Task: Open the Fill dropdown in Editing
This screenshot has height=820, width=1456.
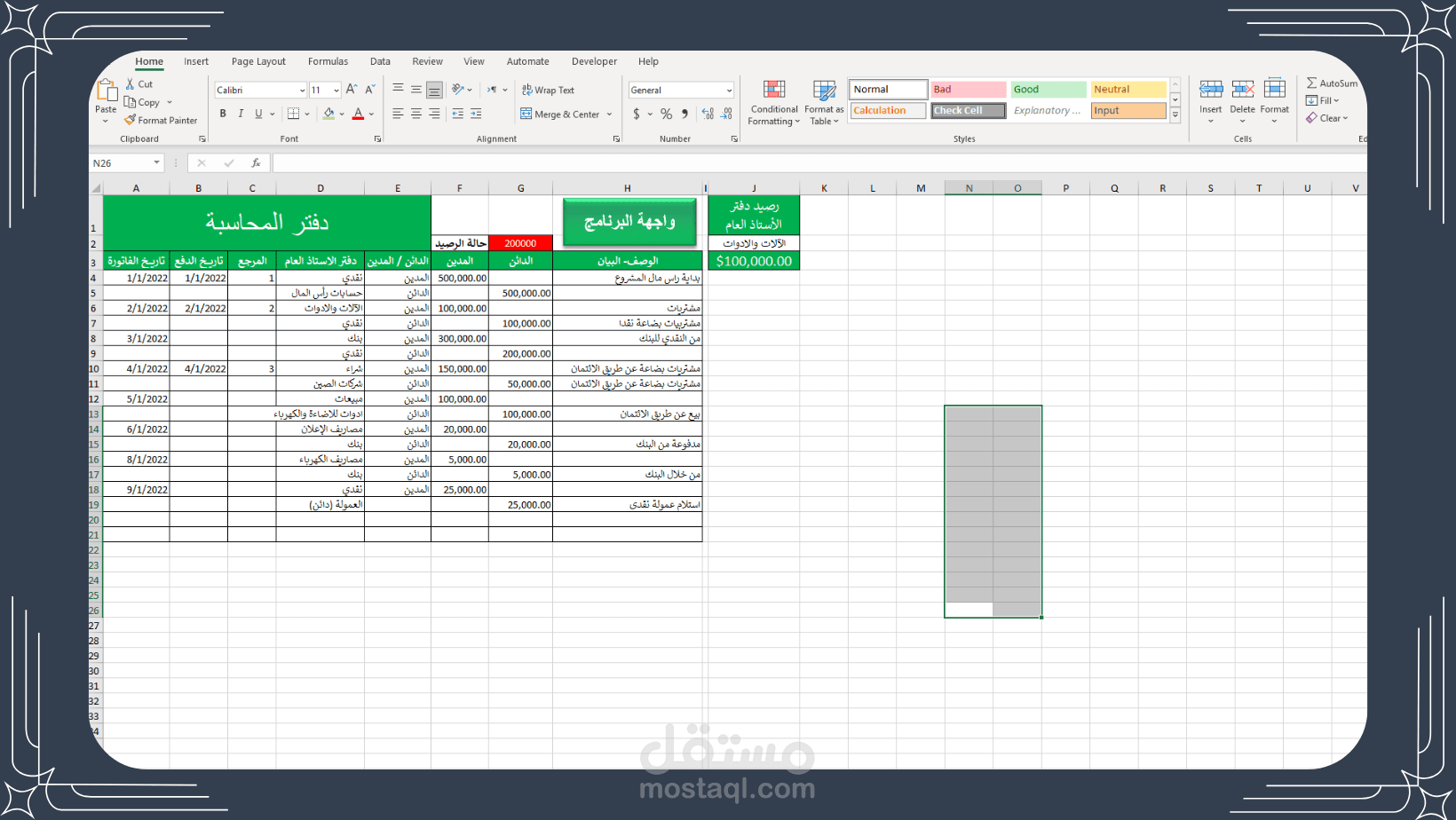Action: click(1323, 100)
